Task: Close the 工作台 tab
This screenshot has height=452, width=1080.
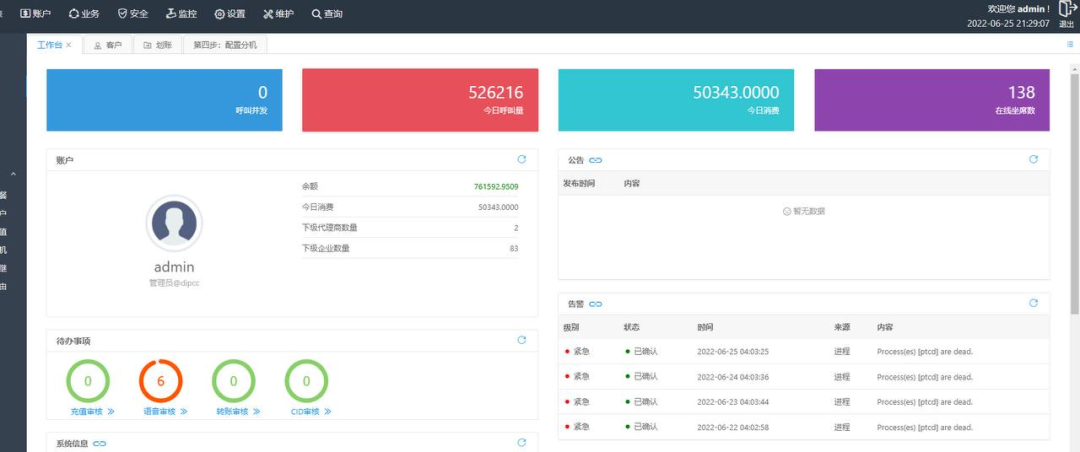Action: pyautogui.click(x=69, y=45)
